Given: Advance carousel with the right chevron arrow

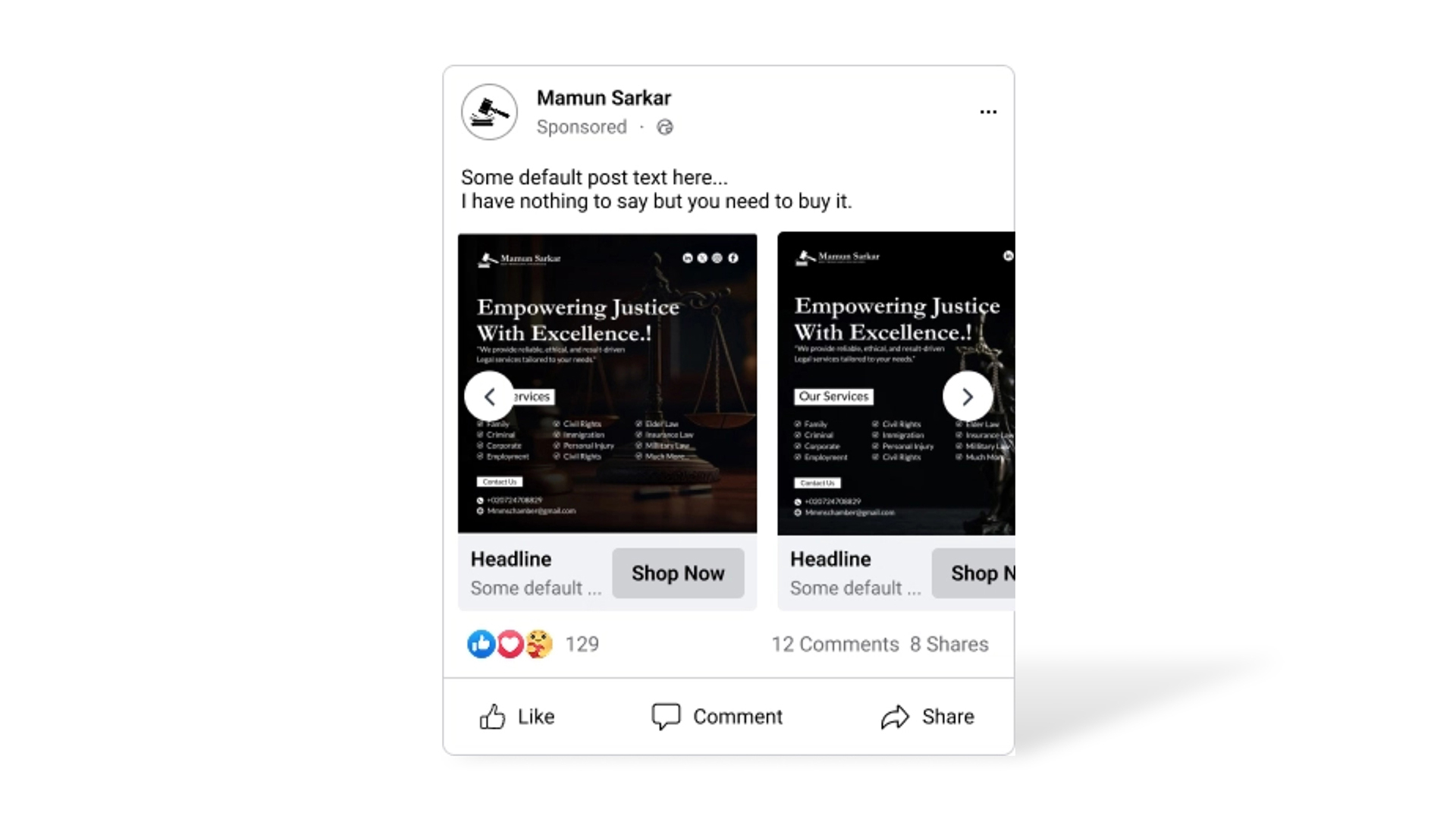Looking at the screenshot, I should pos(968,396).
